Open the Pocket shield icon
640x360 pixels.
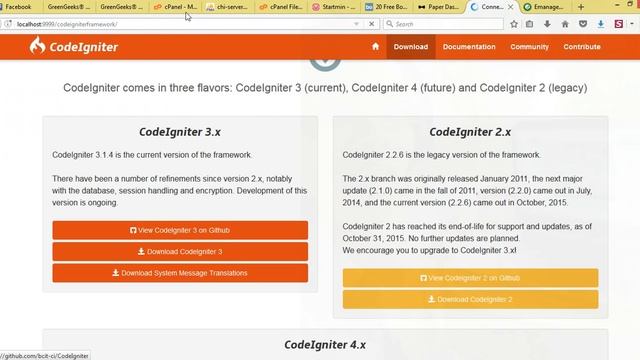[x=583, y=24]
